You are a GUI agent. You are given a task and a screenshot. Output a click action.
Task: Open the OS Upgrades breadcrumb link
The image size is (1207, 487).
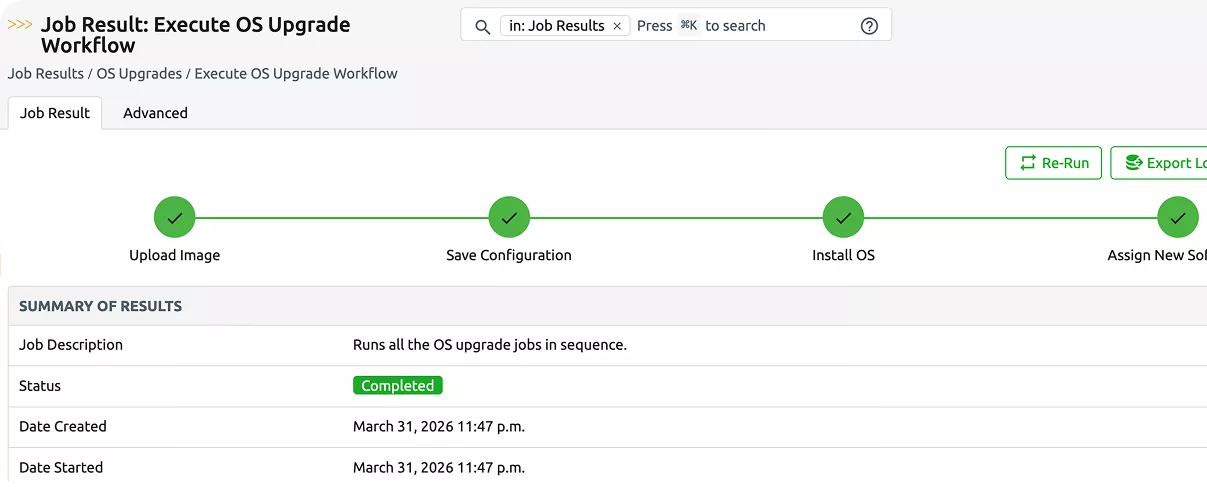coord(139,73)
